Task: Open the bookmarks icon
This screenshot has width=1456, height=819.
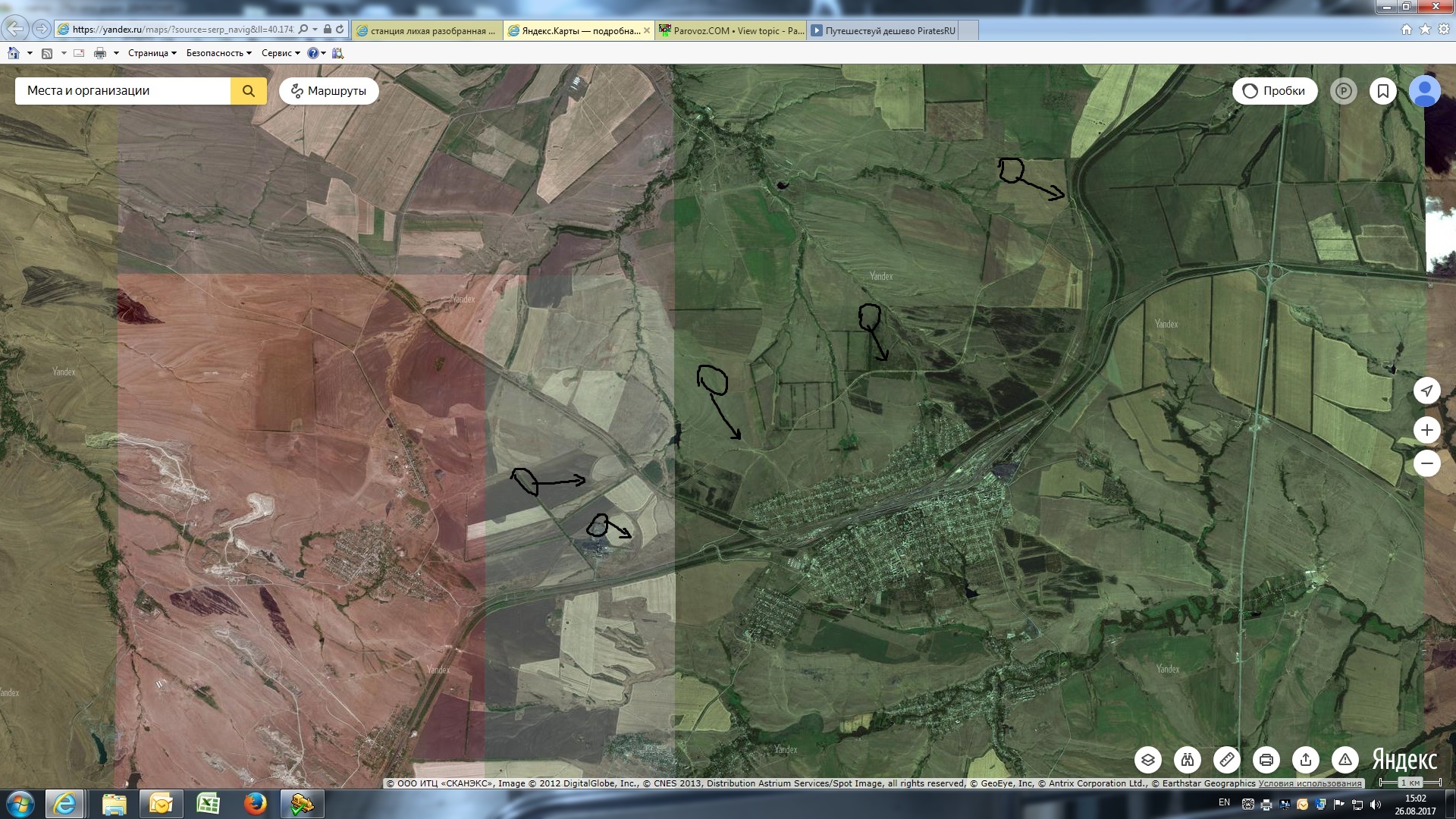Action: 1383,91
